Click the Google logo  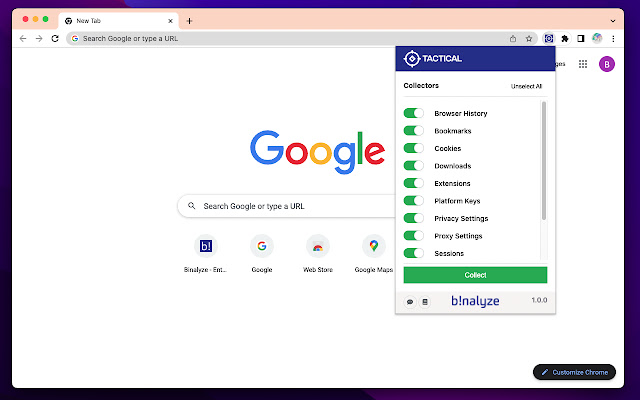pos(318,152)
